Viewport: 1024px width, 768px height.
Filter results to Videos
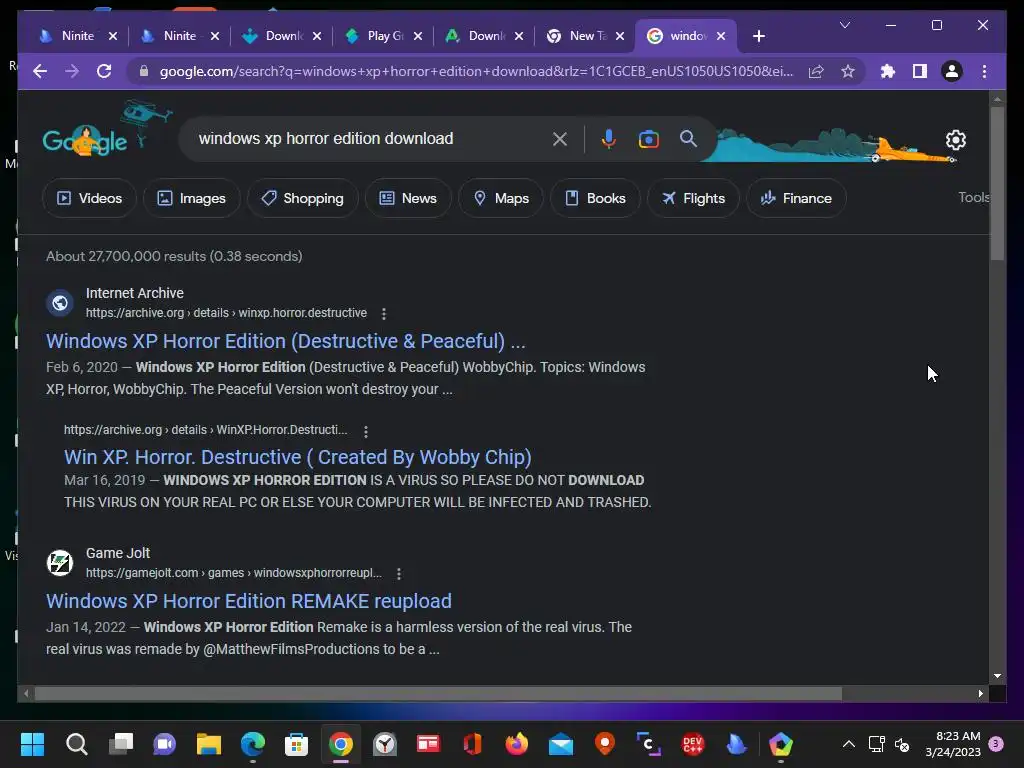(89, 198)
